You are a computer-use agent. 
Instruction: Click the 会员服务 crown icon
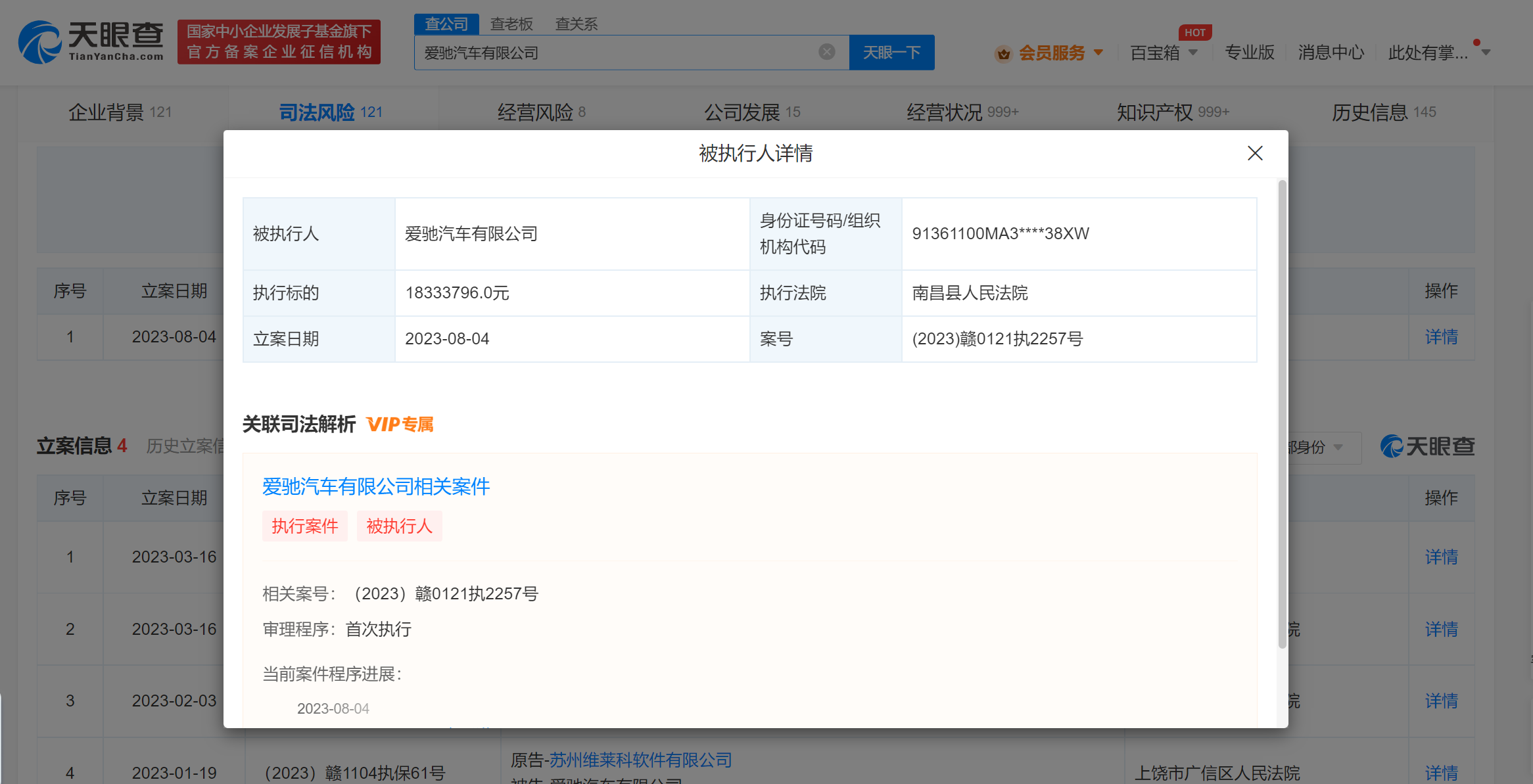pos(1003,53)
